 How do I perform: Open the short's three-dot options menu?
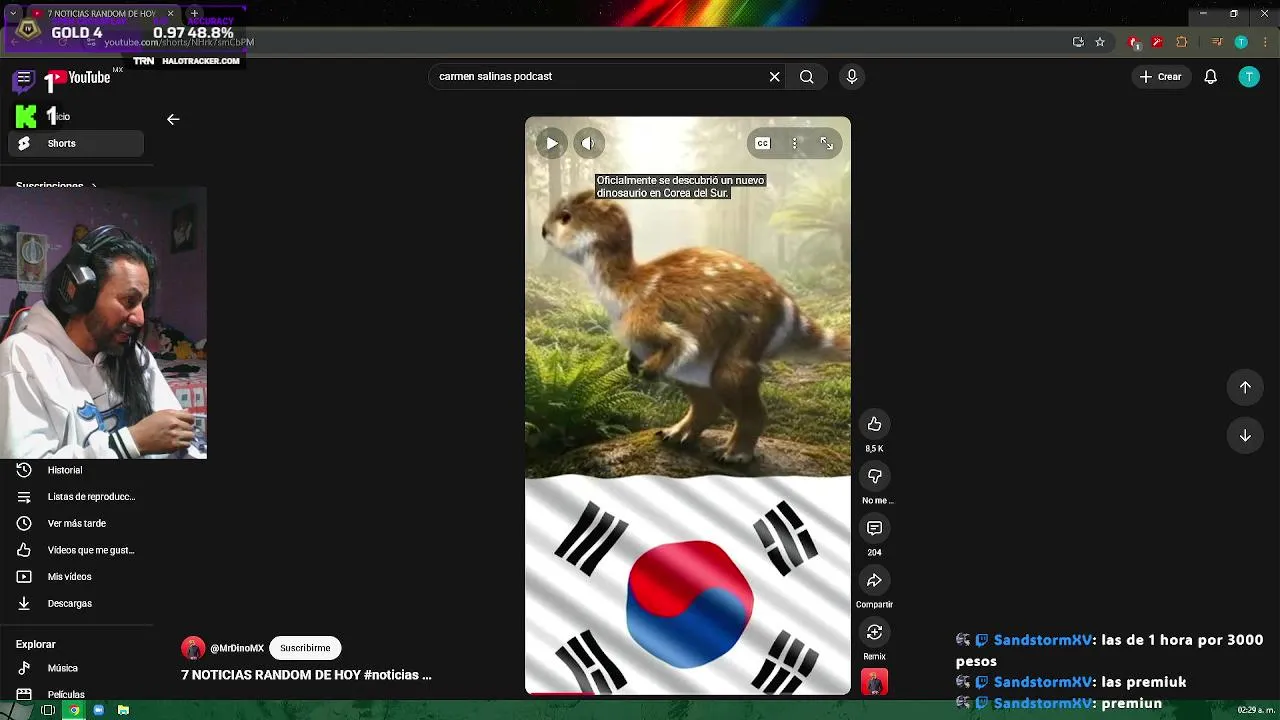coord(795,143)
